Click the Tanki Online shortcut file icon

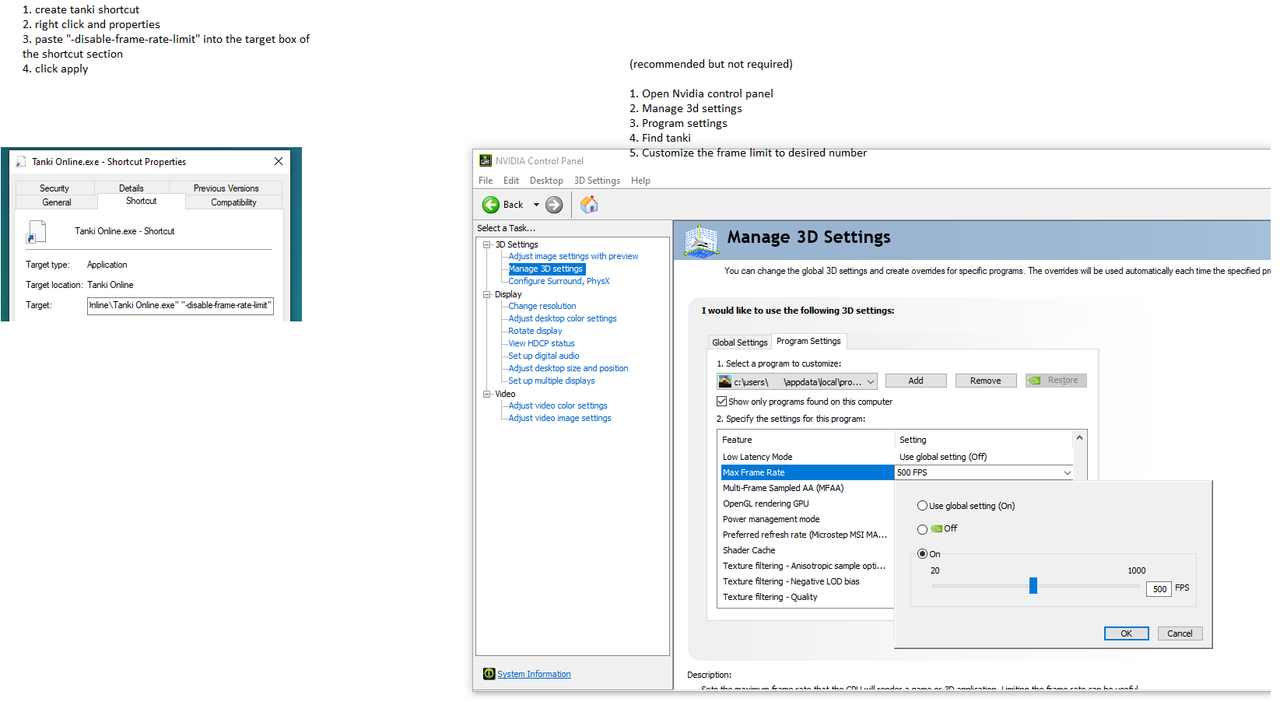click(x=36, y=232)
